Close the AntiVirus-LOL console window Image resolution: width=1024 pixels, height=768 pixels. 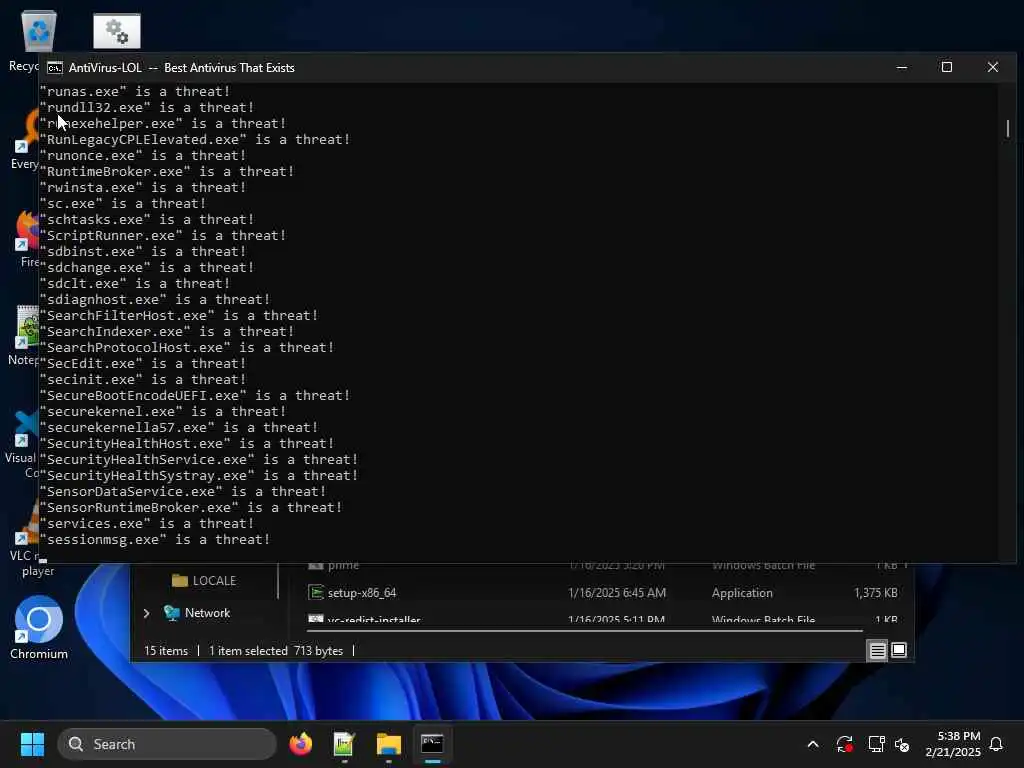(x=993, y=67)
